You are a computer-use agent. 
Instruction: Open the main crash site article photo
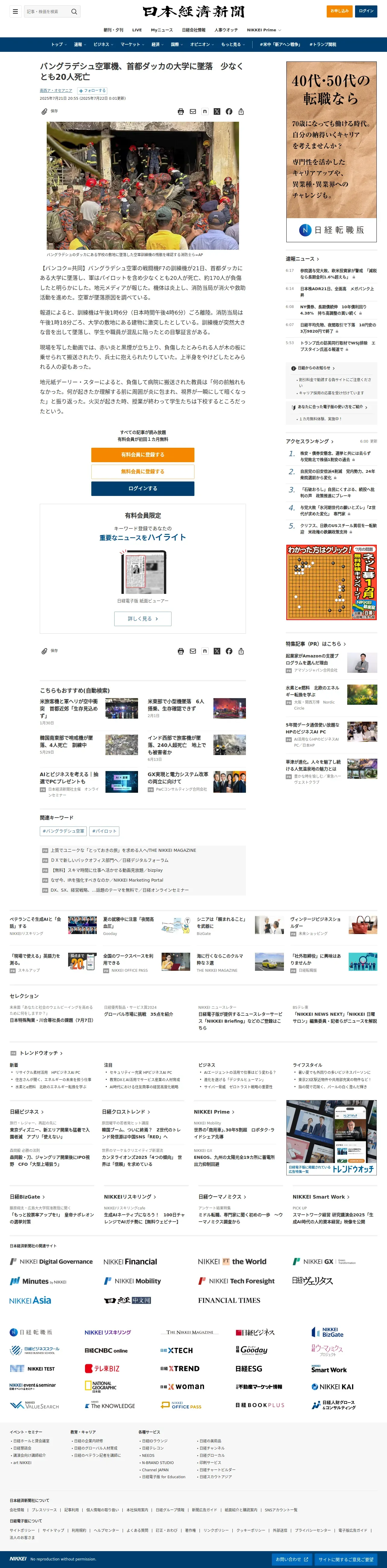click(143, 186)
